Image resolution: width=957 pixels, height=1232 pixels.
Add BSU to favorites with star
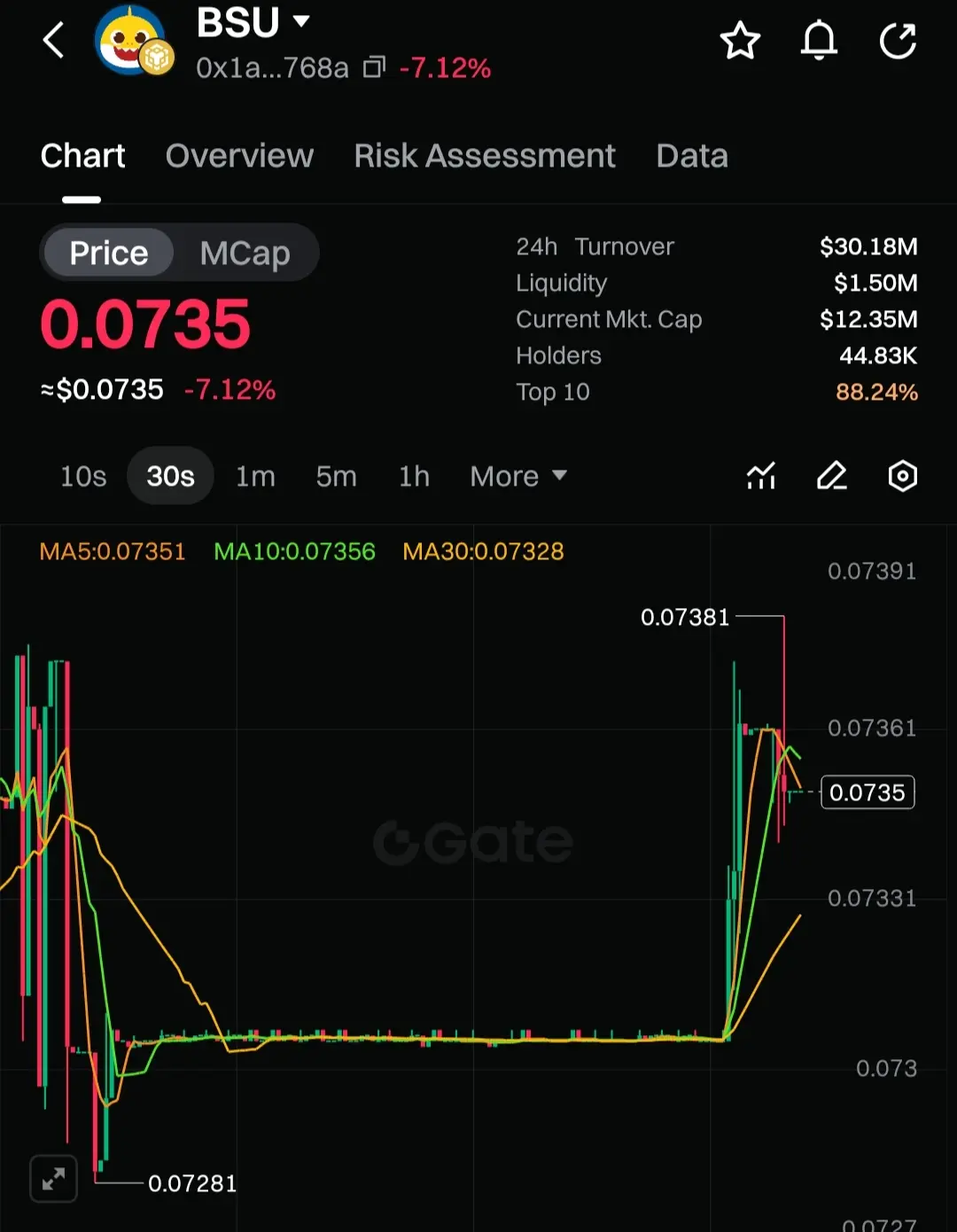point(740,41)
